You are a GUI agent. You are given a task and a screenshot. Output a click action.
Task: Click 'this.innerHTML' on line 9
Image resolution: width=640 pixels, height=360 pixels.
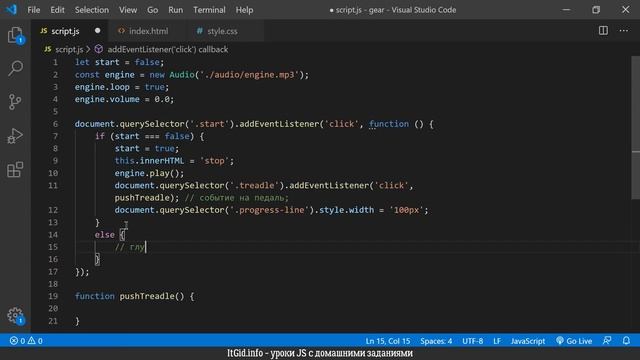coord(149,161)
